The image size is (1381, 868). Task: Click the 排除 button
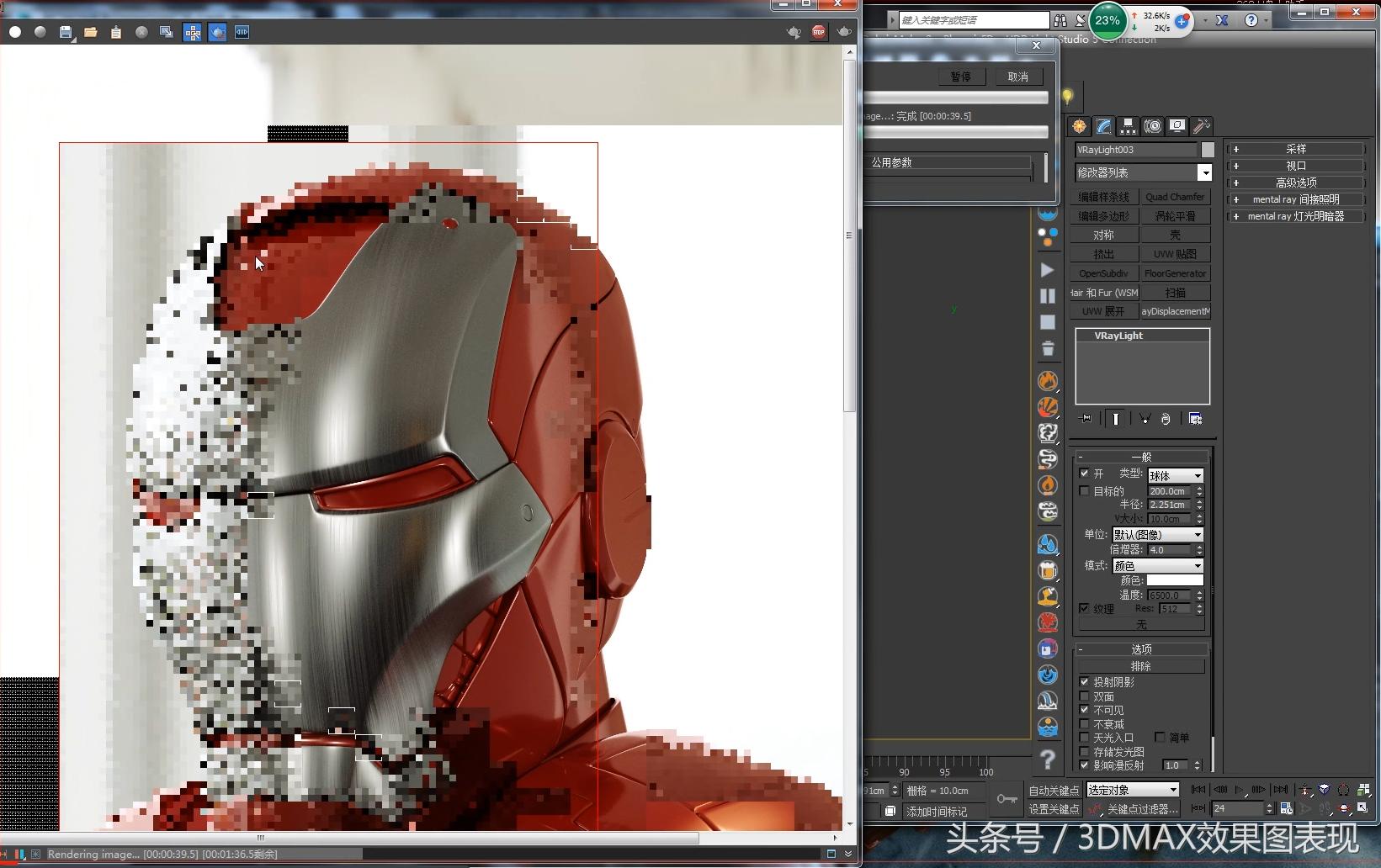tap(1140, 666)
